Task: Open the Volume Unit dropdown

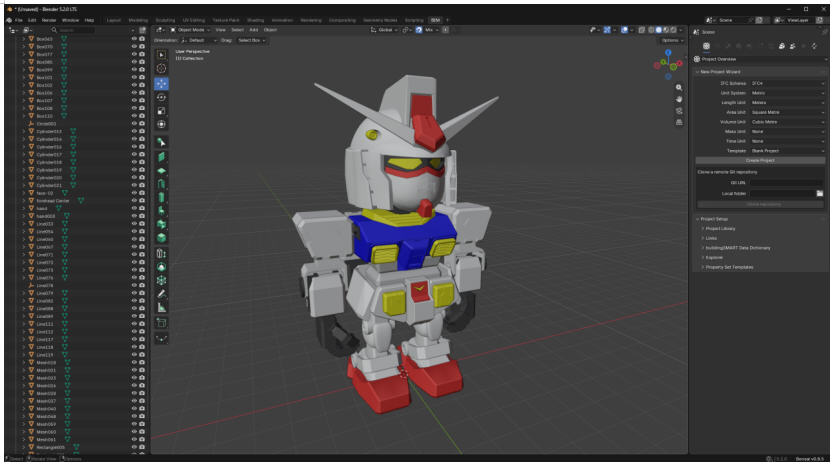Action: (x=787, y=122)
